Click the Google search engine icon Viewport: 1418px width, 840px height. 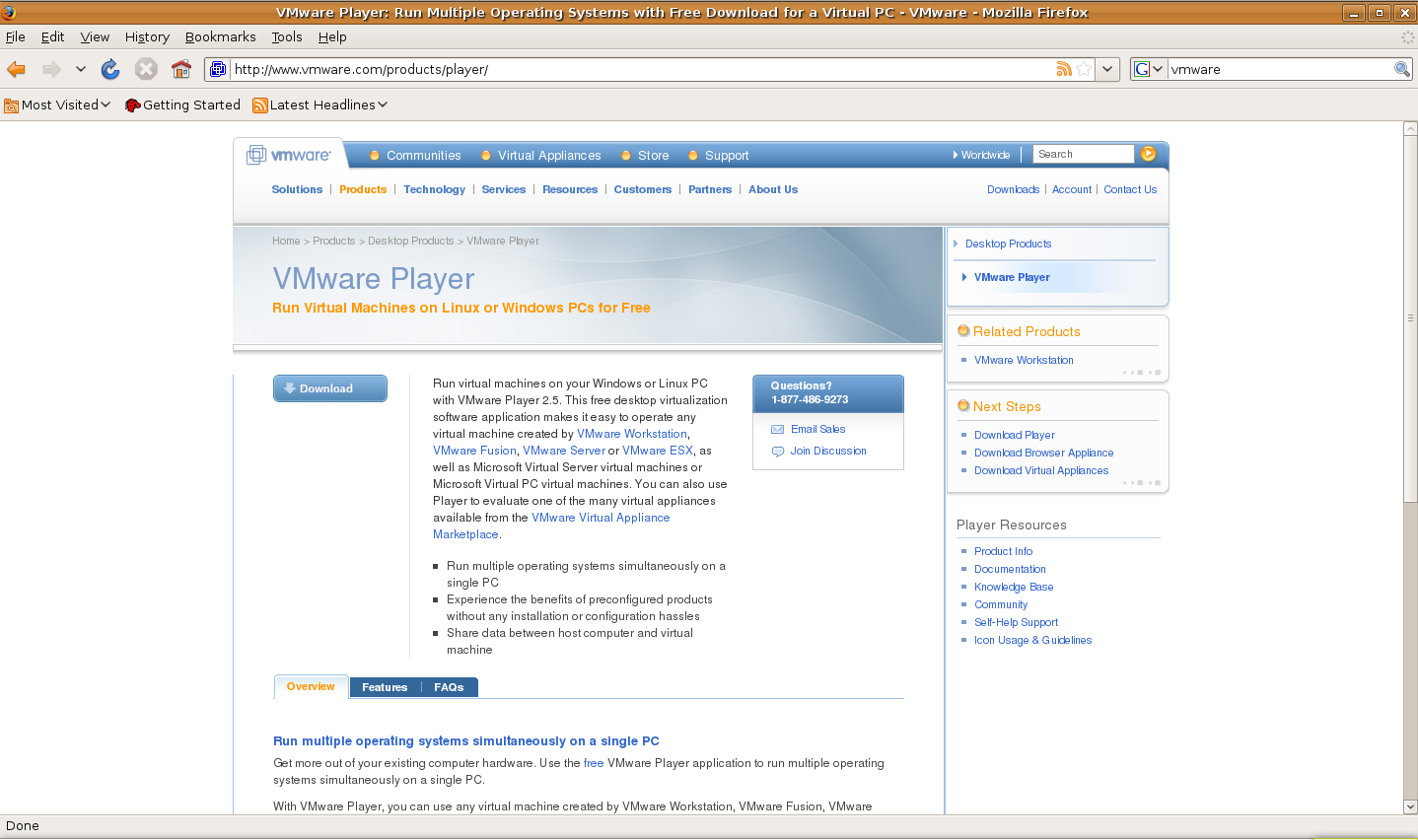coord(1142,69)
